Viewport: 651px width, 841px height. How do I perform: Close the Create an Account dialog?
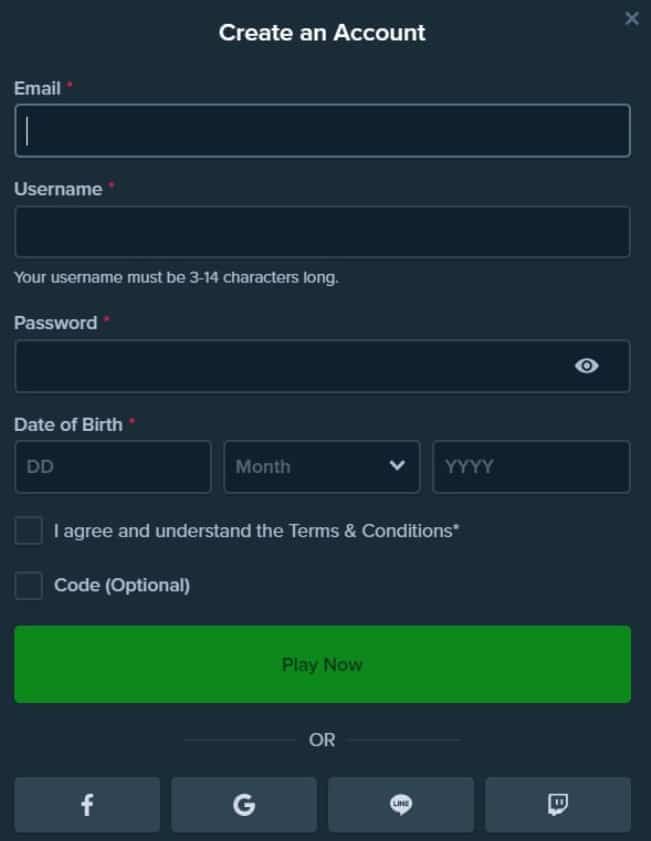click(x=632, y=19)
